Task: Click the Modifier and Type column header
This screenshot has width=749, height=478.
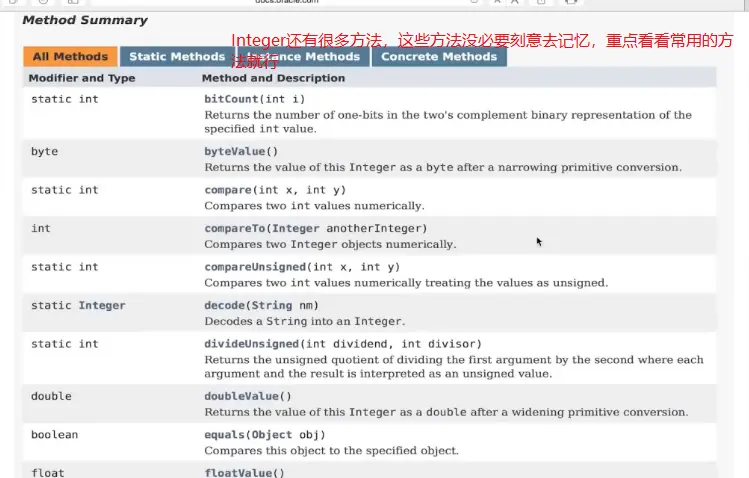Action: (82, 78)
